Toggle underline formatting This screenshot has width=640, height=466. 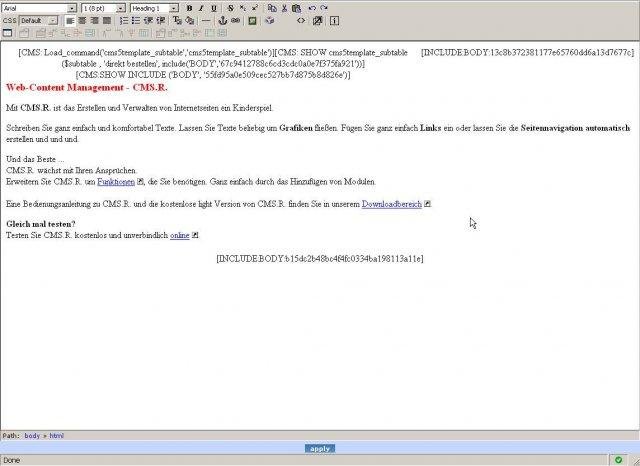[213, 8]
